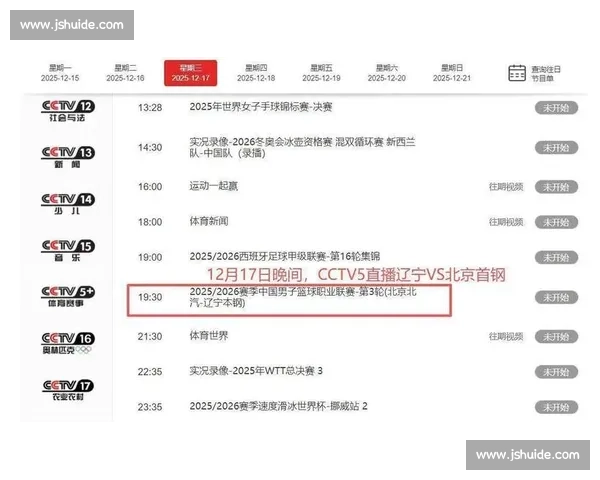This screenshot has width=600, height=480.
Task: Click 未开始 button for 19:30 CBA game
Action: [x=556, y=297]
